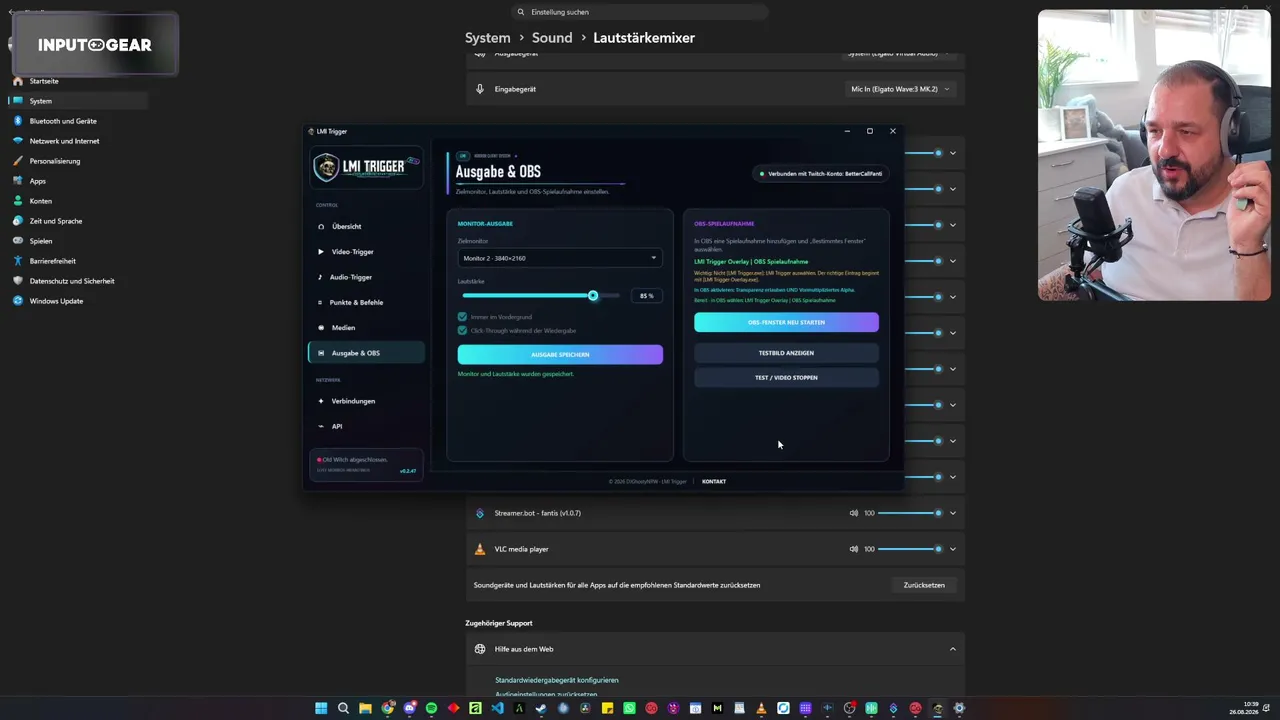This screenshot has width=1280, height=720.
Task: Open Konten settings
Action: click(x=78, y=201)
